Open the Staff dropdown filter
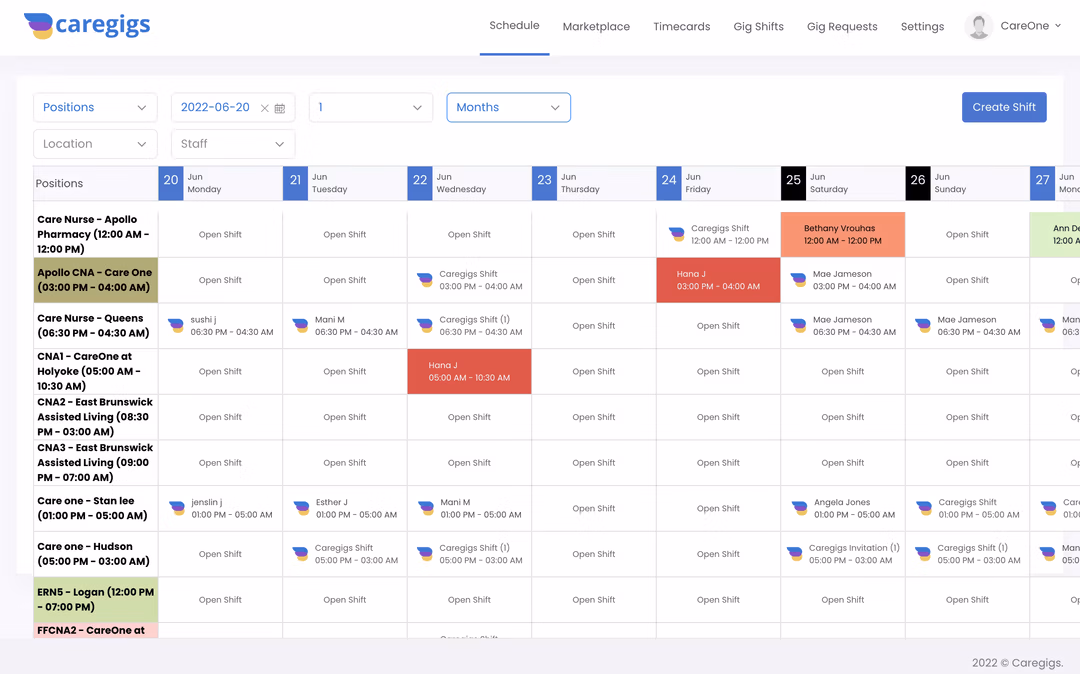This screenshot has width=1080, height=674. [233, 144]
